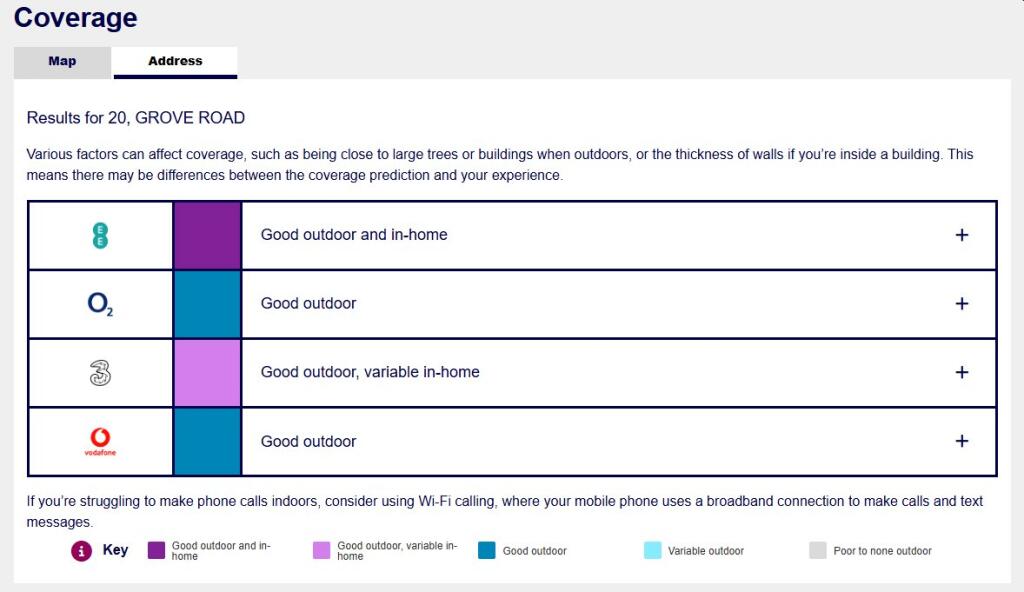The width and height of the screenshot is (1024, 592).
Task: Expand the EE coverage details
Action: pyautogui.click(x=962, y=235)
